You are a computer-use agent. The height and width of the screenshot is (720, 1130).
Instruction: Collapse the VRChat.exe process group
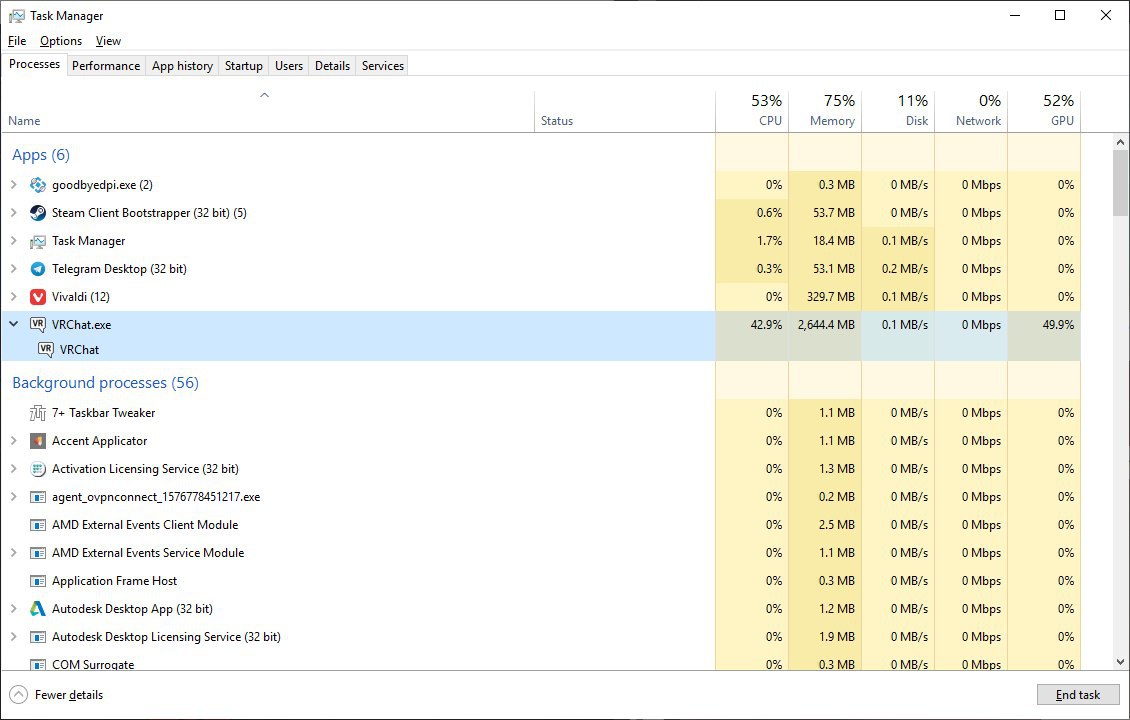14,324
